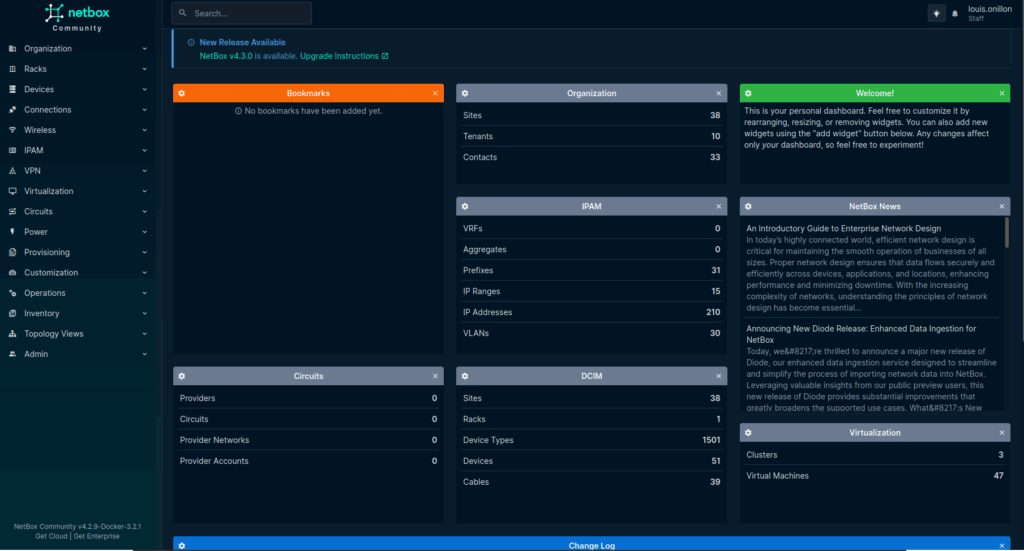Click the Devices icon in the sidebar
The image size is (1024, 551).
(x=12, y=89)
